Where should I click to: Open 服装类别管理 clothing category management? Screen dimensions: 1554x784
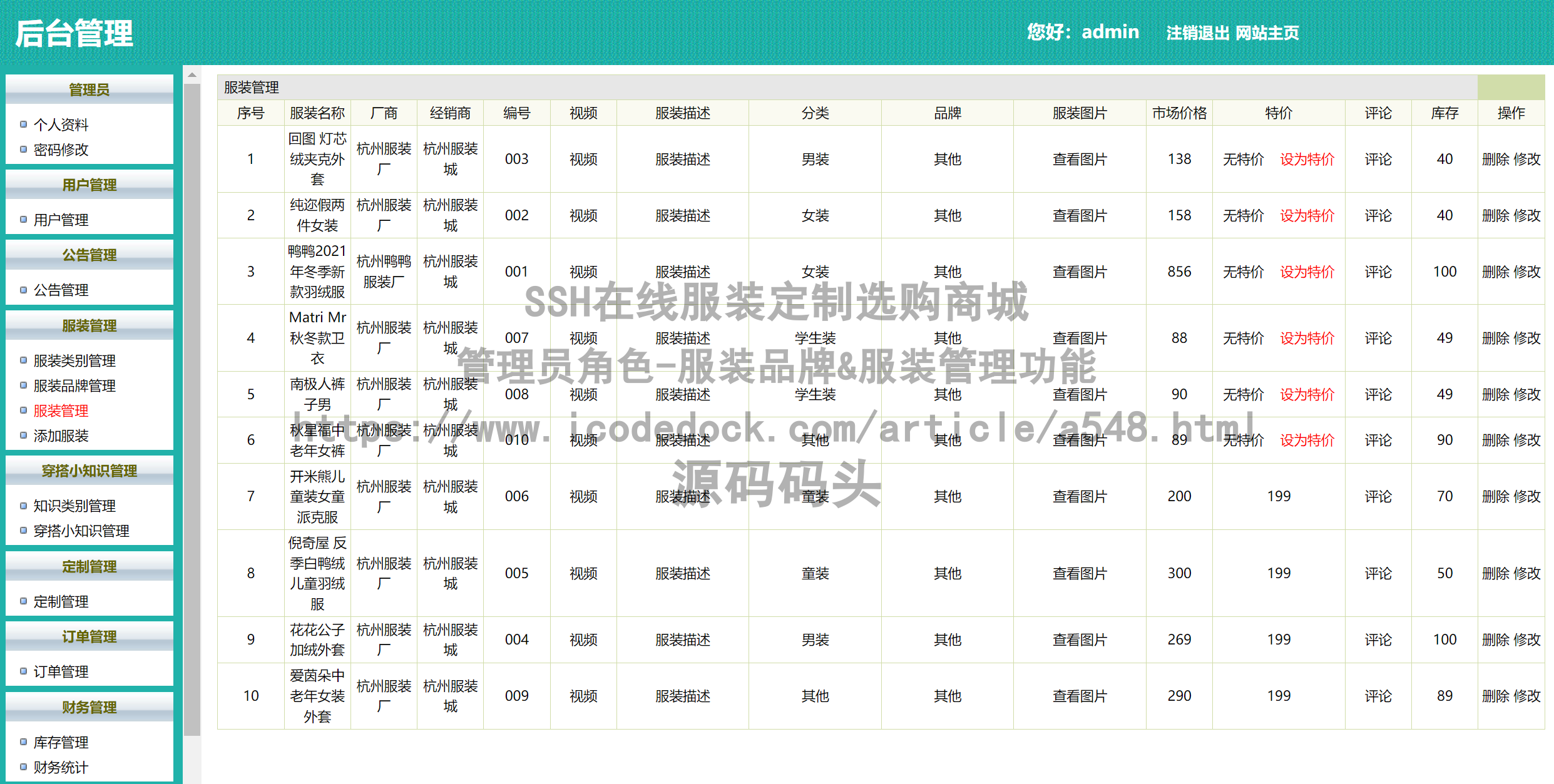pos(74,361)
